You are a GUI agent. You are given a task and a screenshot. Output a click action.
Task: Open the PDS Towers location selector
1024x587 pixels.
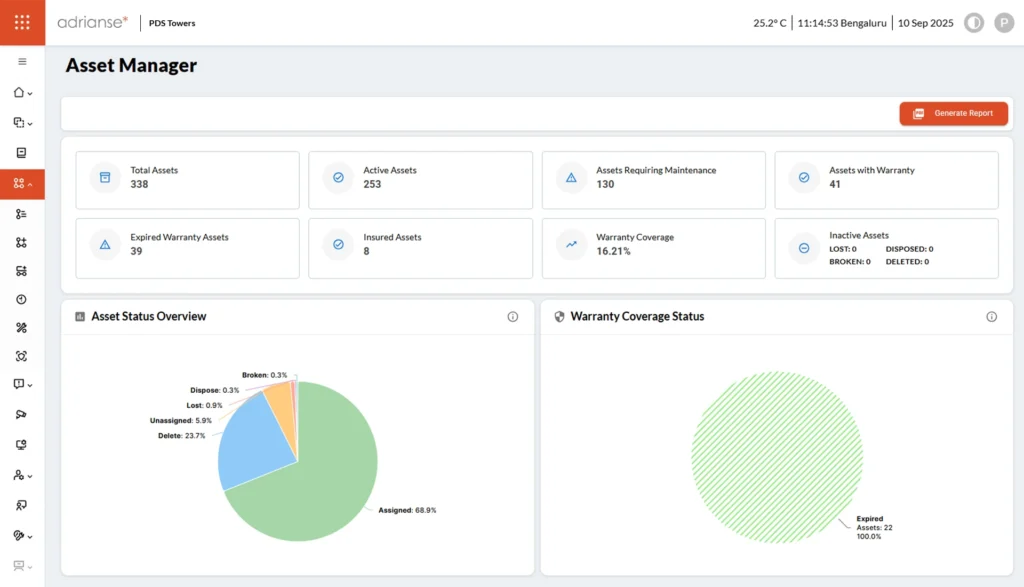tap(171, 22)
